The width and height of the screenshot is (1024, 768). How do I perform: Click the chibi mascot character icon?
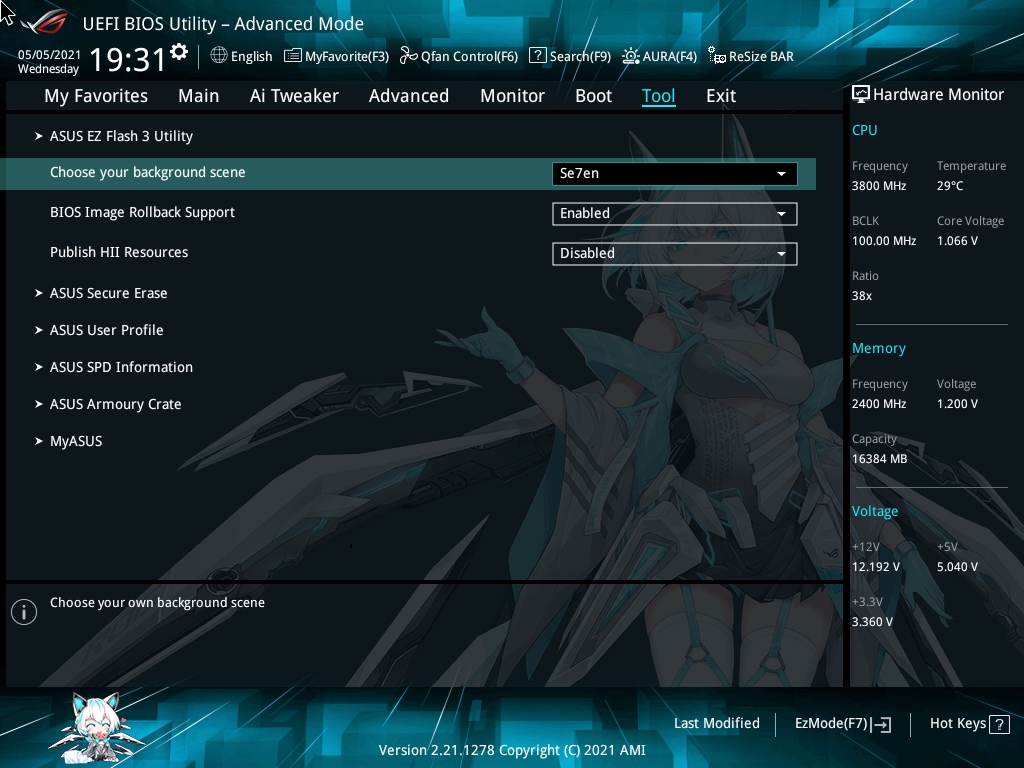[99, 728]
